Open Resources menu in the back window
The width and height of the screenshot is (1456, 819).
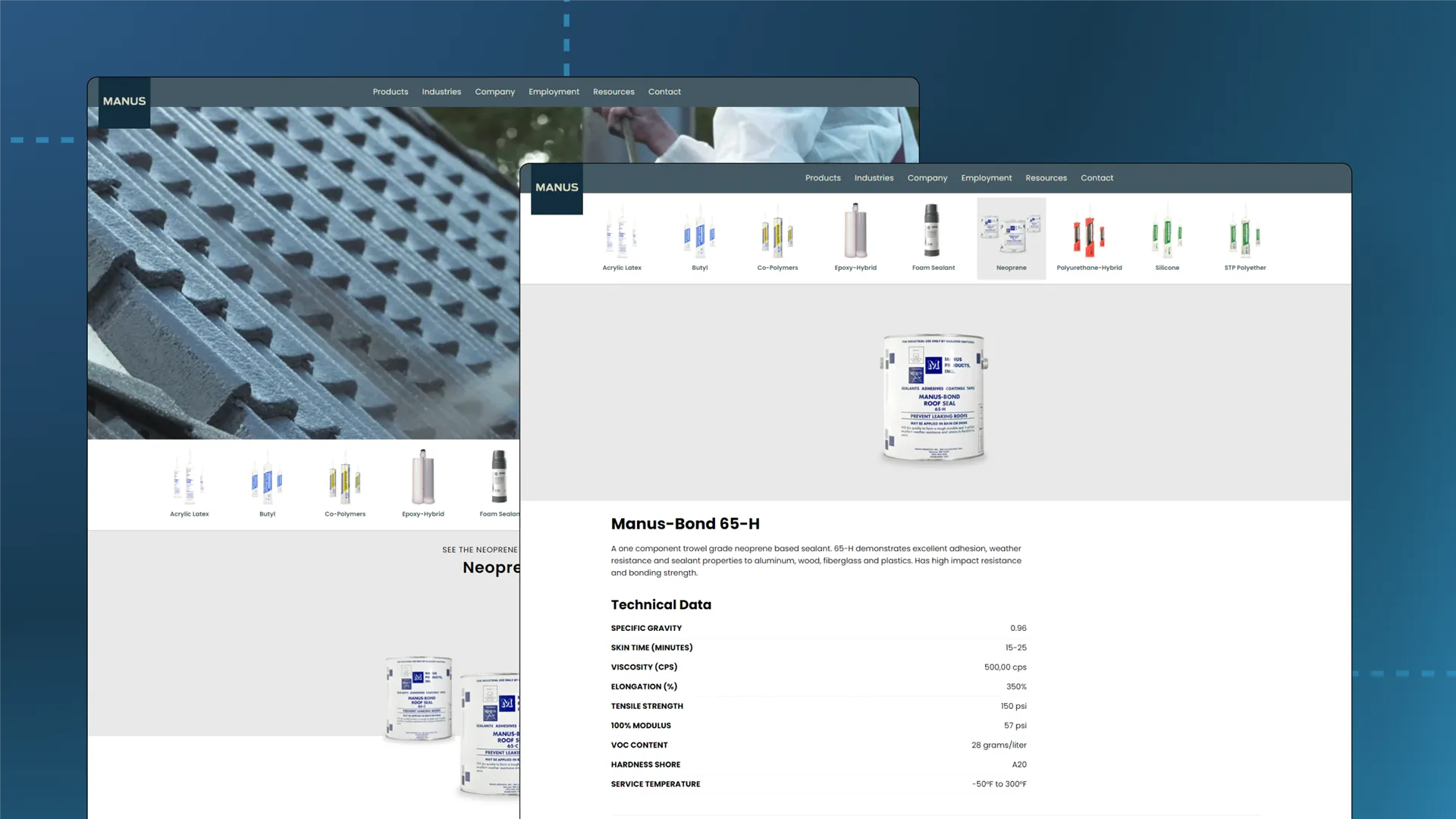(613, 92)
